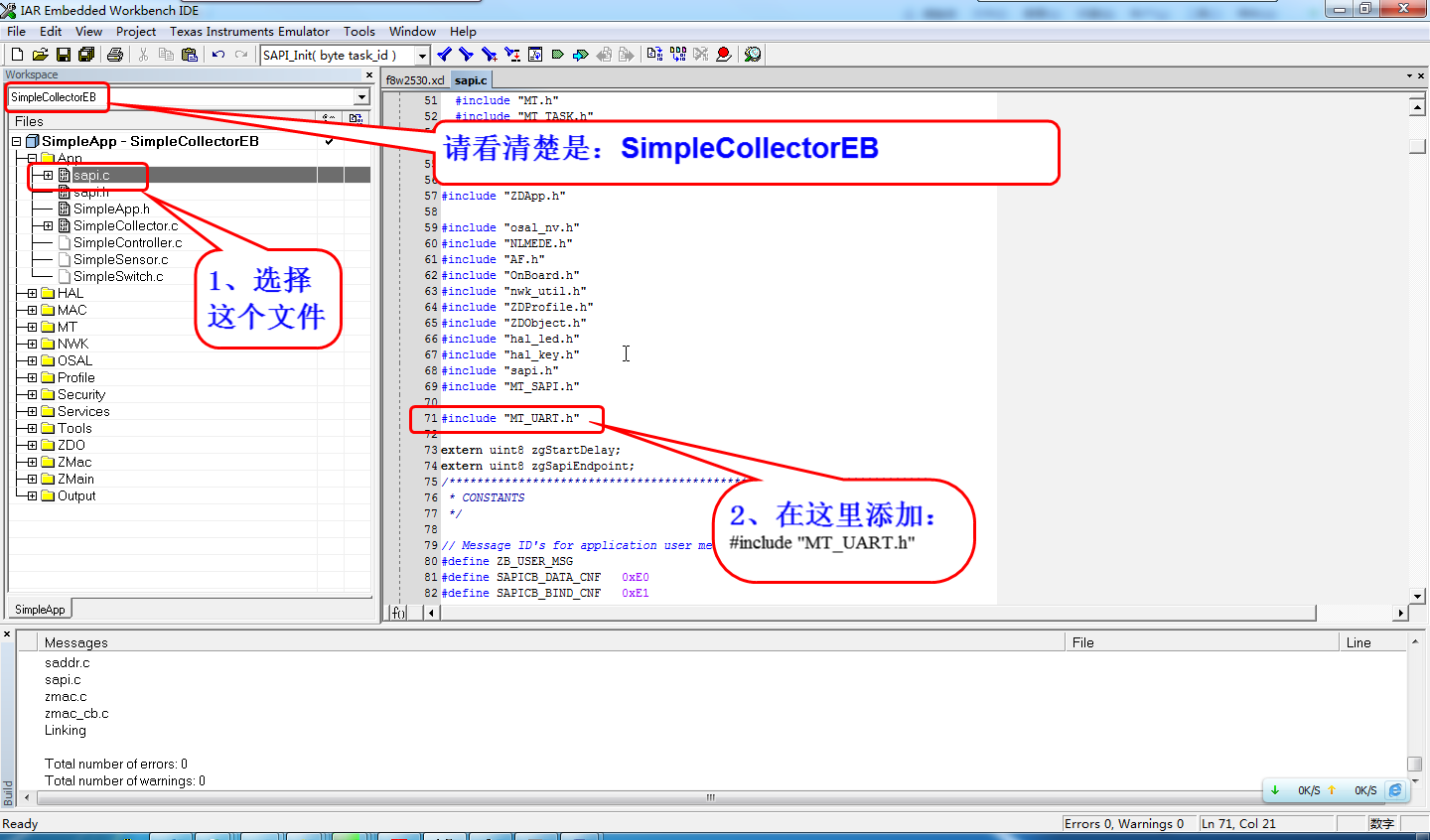Open the Project menu
Image resolution: width=1430 pixels, height=840 pixels.
pos(136,32)
